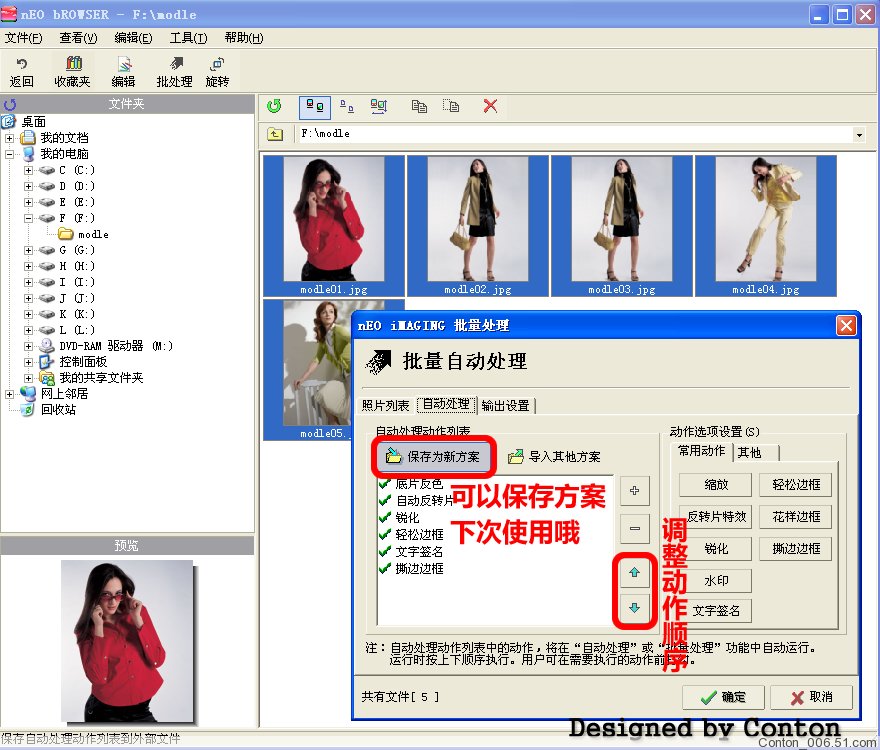880x750 pixels.
Task: Toggle the 撕边边框 action checkmark in list
Action: click(x=384, y=568)
